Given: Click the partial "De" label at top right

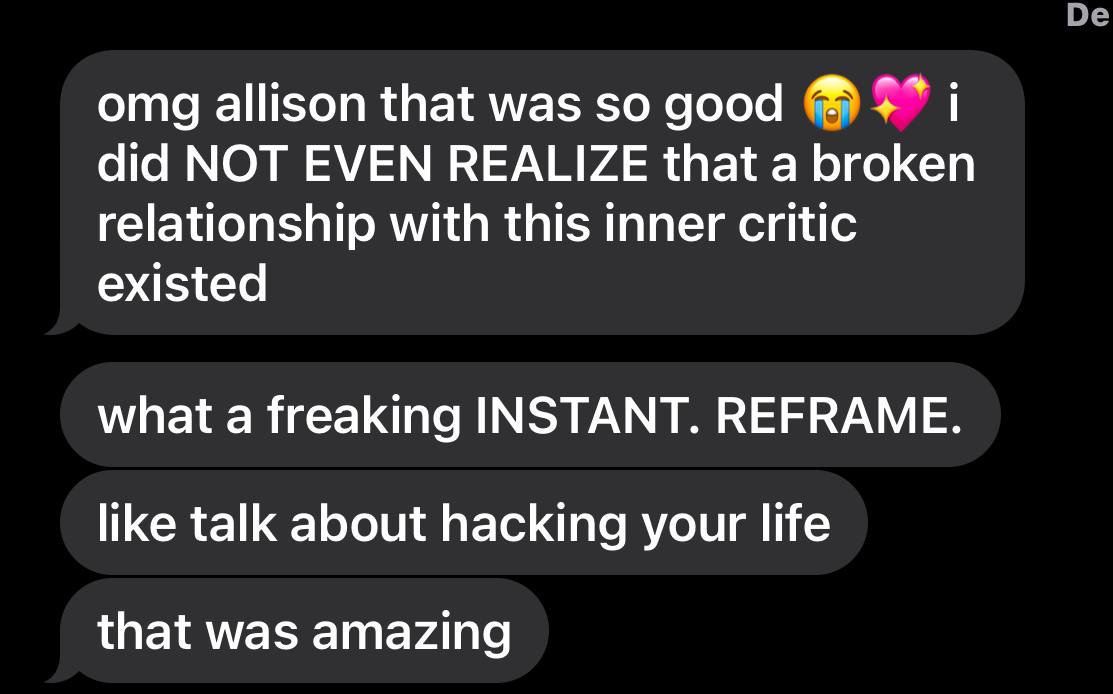Looking at the screenshot, I should [1090, 14].
